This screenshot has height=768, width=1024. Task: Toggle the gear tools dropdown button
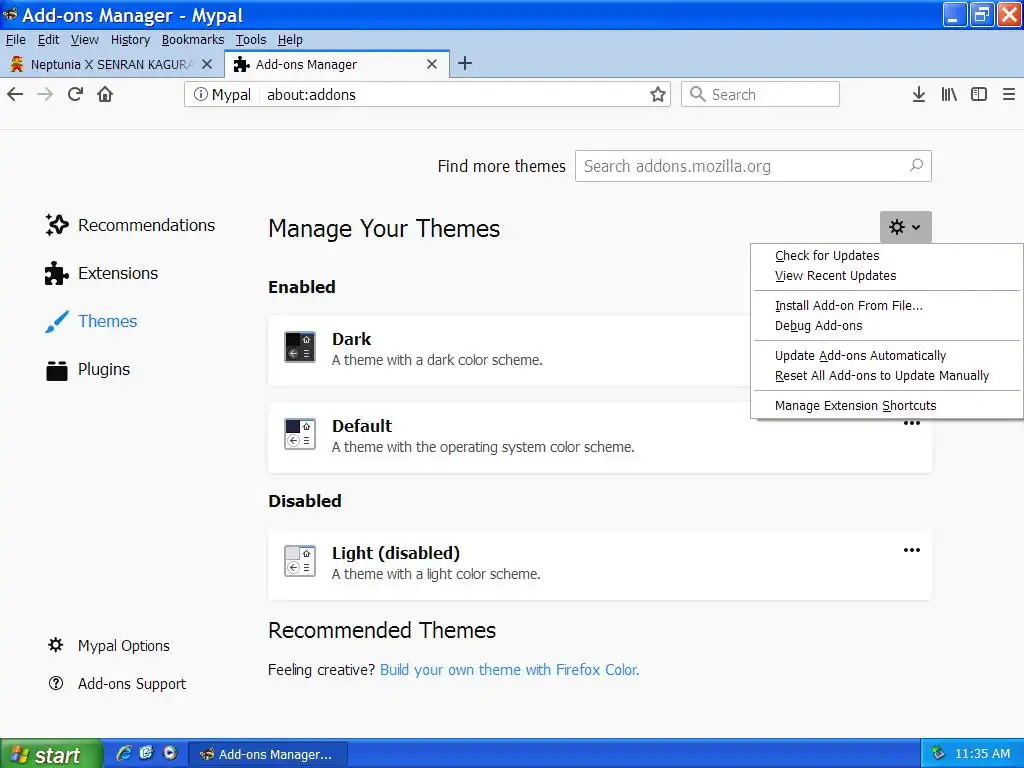tap(905, 227)
